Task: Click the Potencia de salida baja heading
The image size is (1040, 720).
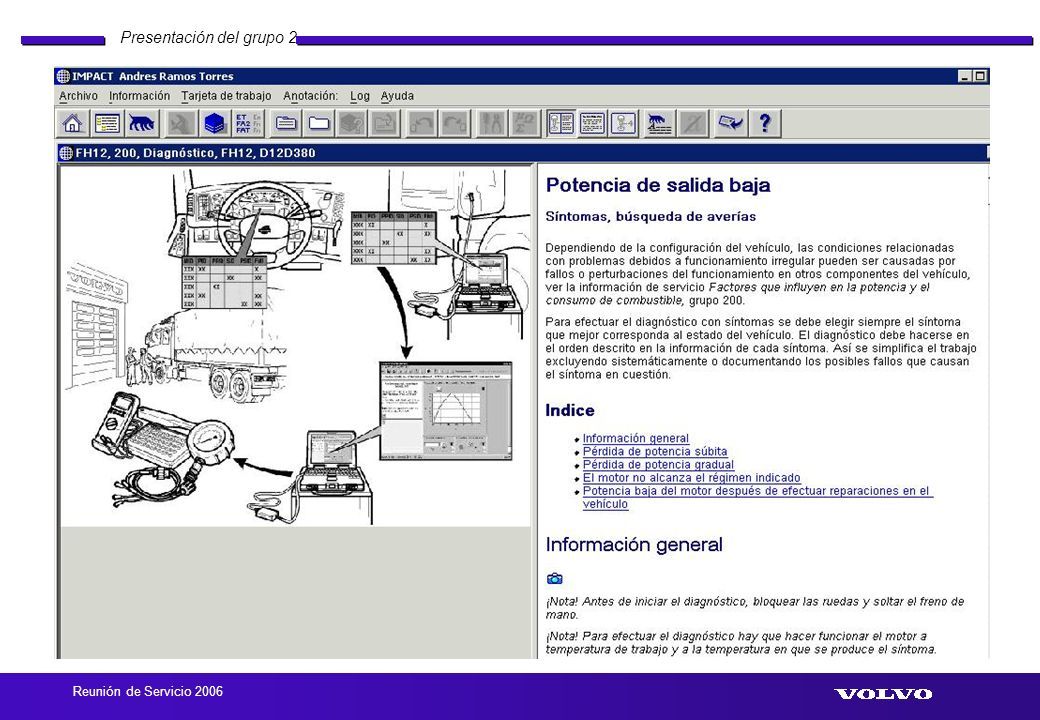Action: coord(658,185)
